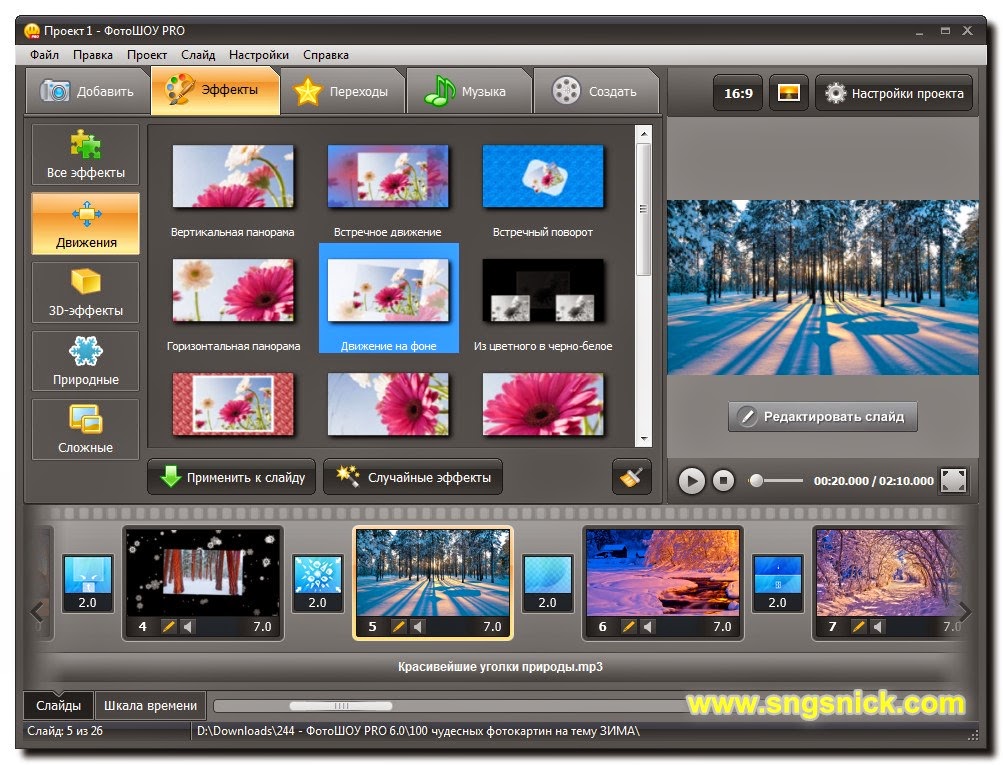Stop the preview playback
The width and height of the screenshot is (1003, 765).
coord(723,480)
